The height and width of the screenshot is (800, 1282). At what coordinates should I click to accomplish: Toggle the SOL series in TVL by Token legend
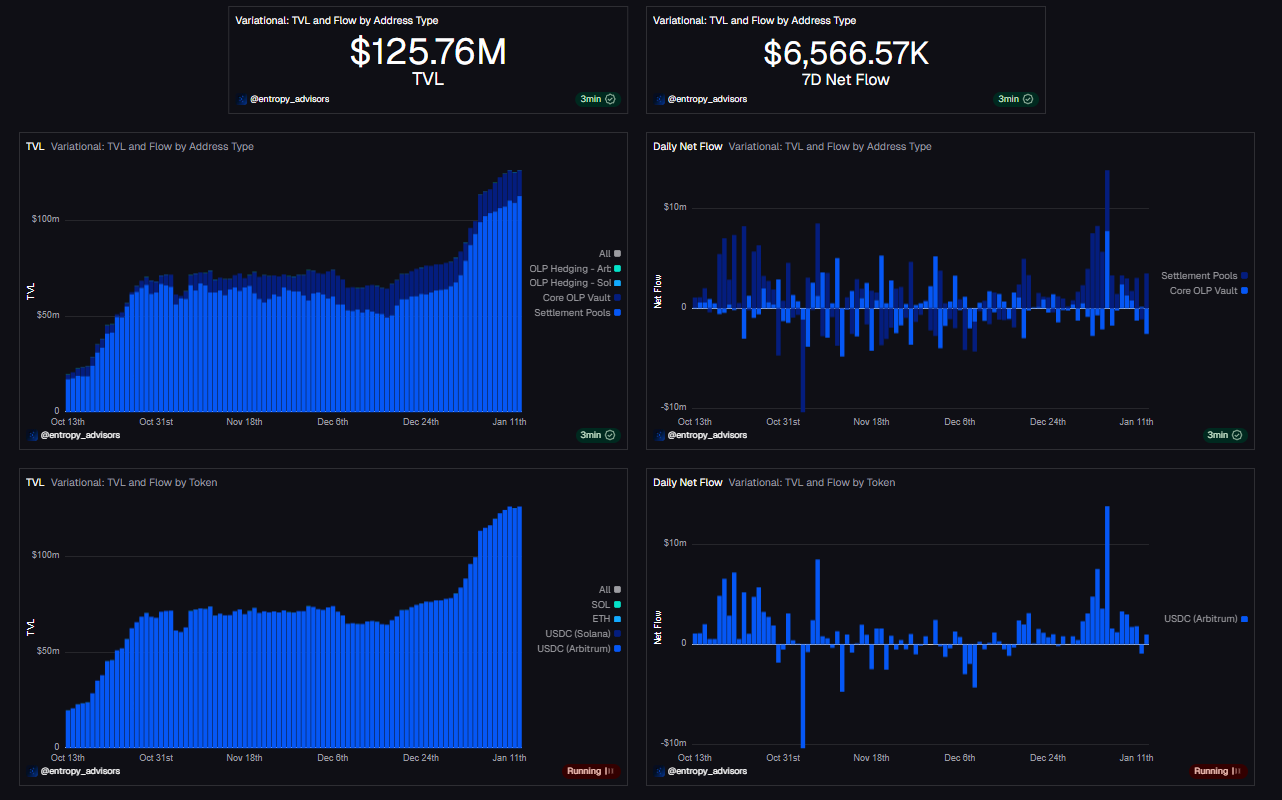click(606, 605)
